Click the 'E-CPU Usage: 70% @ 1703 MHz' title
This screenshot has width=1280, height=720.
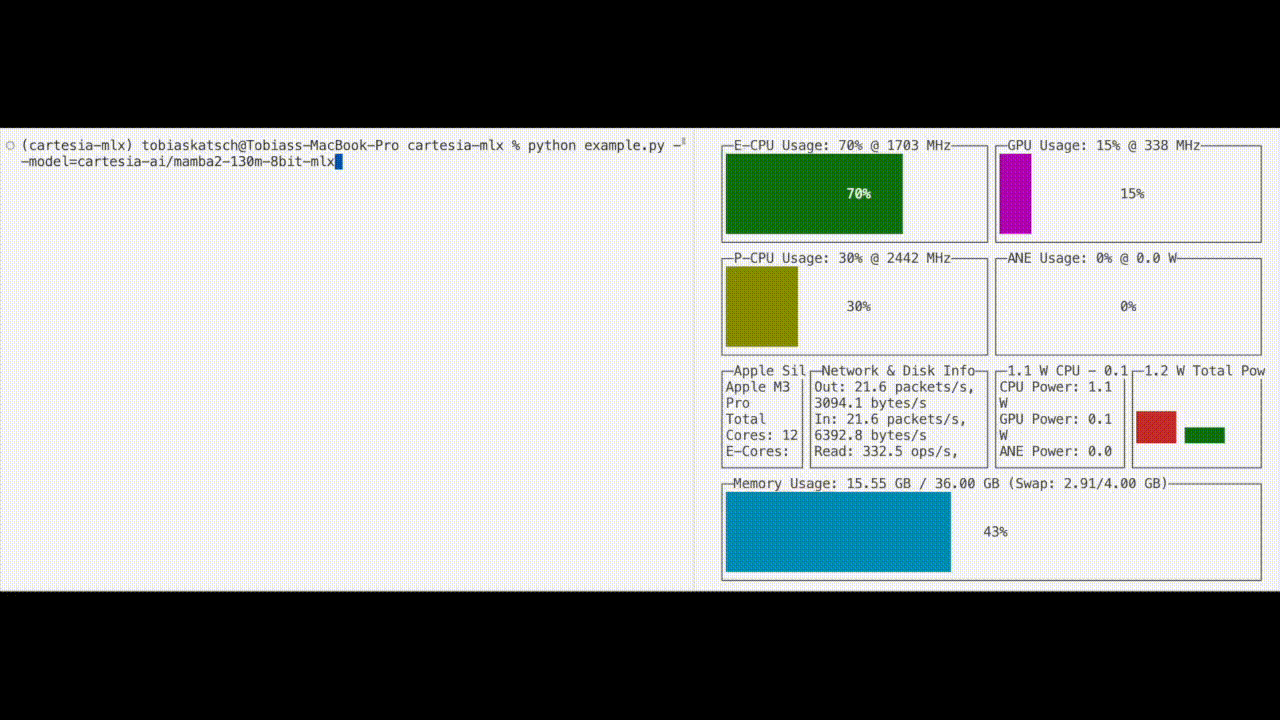pyautogui.click(x=842, y=145)
